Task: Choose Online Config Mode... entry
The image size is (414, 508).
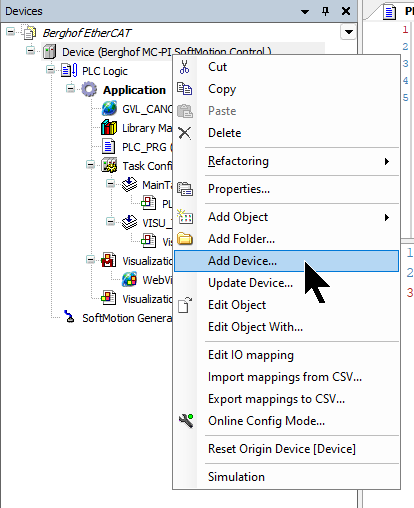Action: [287, 421]
